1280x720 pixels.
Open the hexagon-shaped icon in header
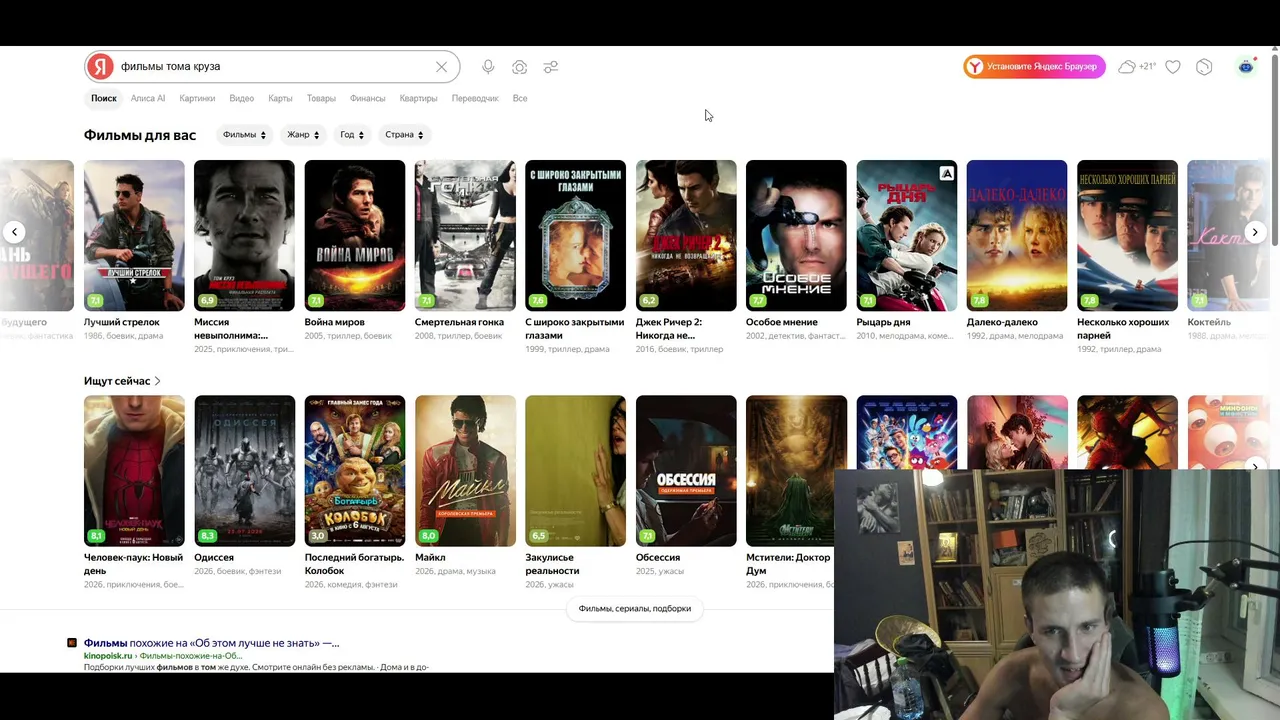[1204, 67]
